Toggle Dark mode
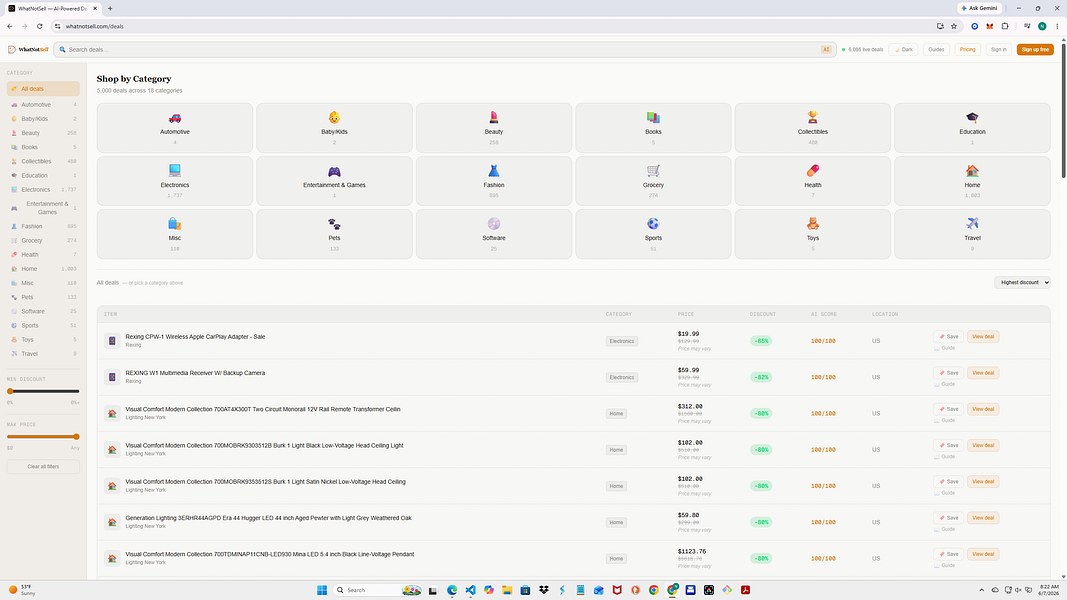1067x600 pixels. point(904,50)
